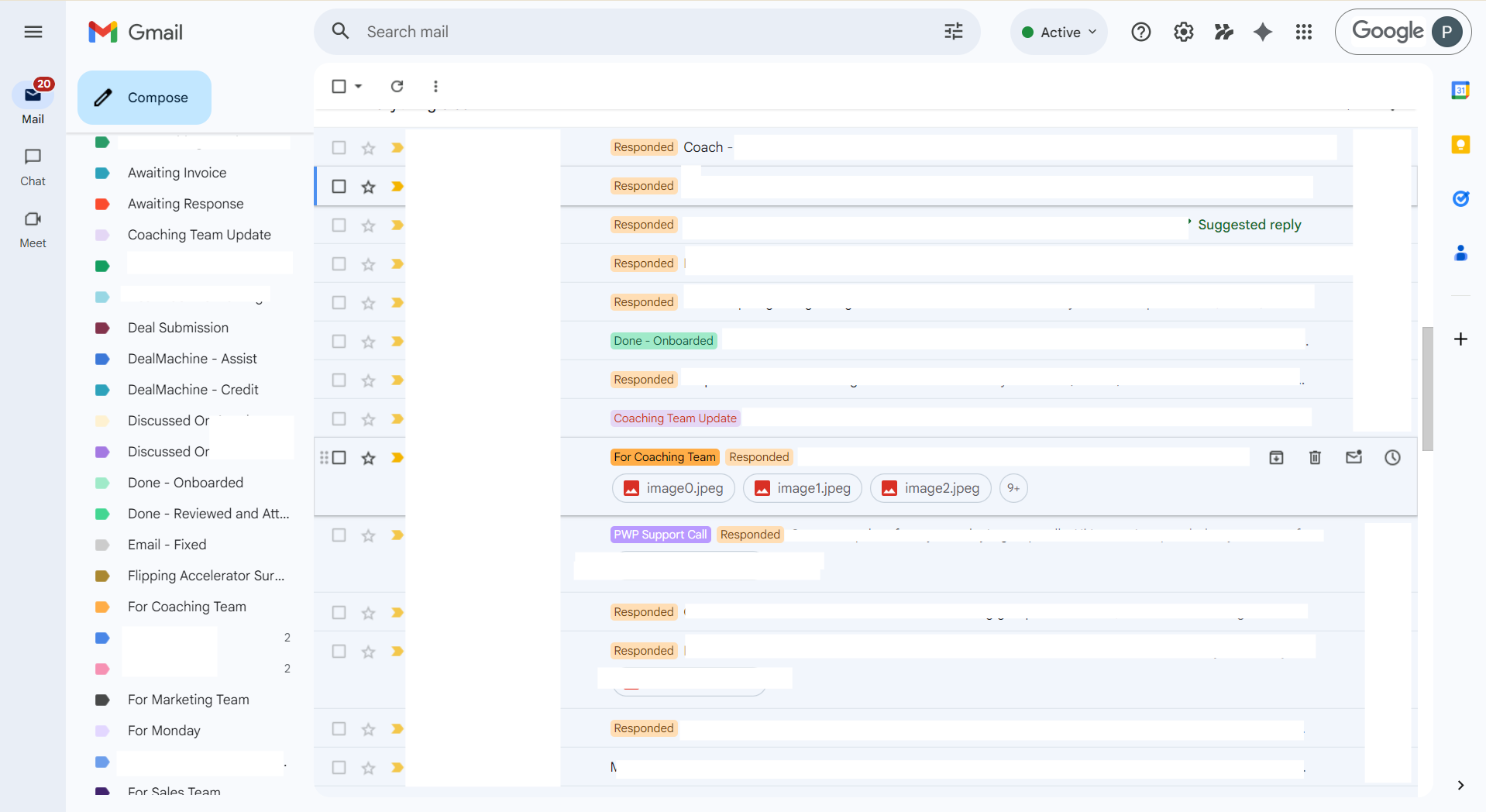Screen dimensions: 1486x812
Task: Click the For Monday label color tag
Action: point(102,731)
